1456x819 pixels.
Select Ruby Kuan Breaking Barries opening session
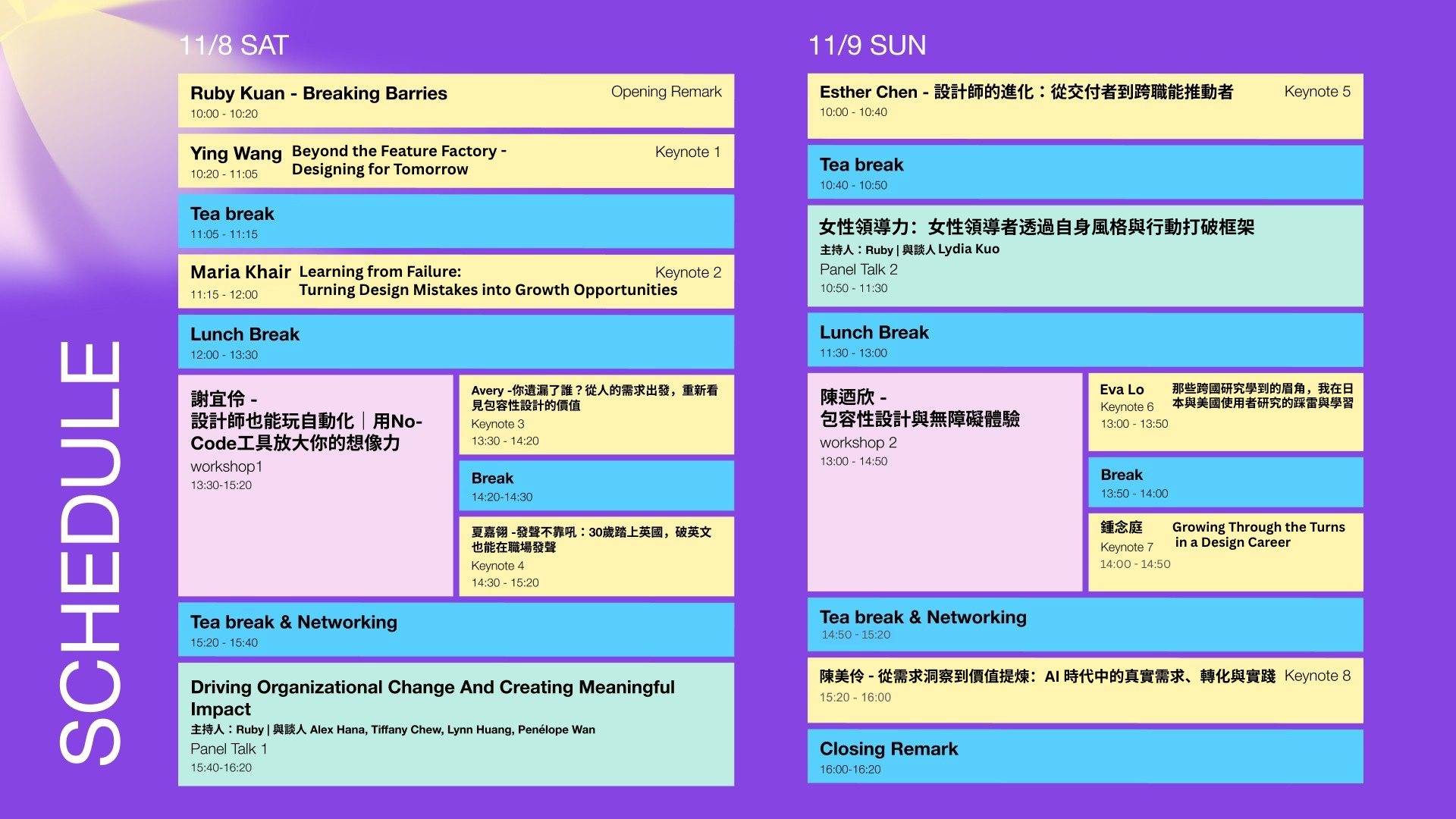point(456,101)
